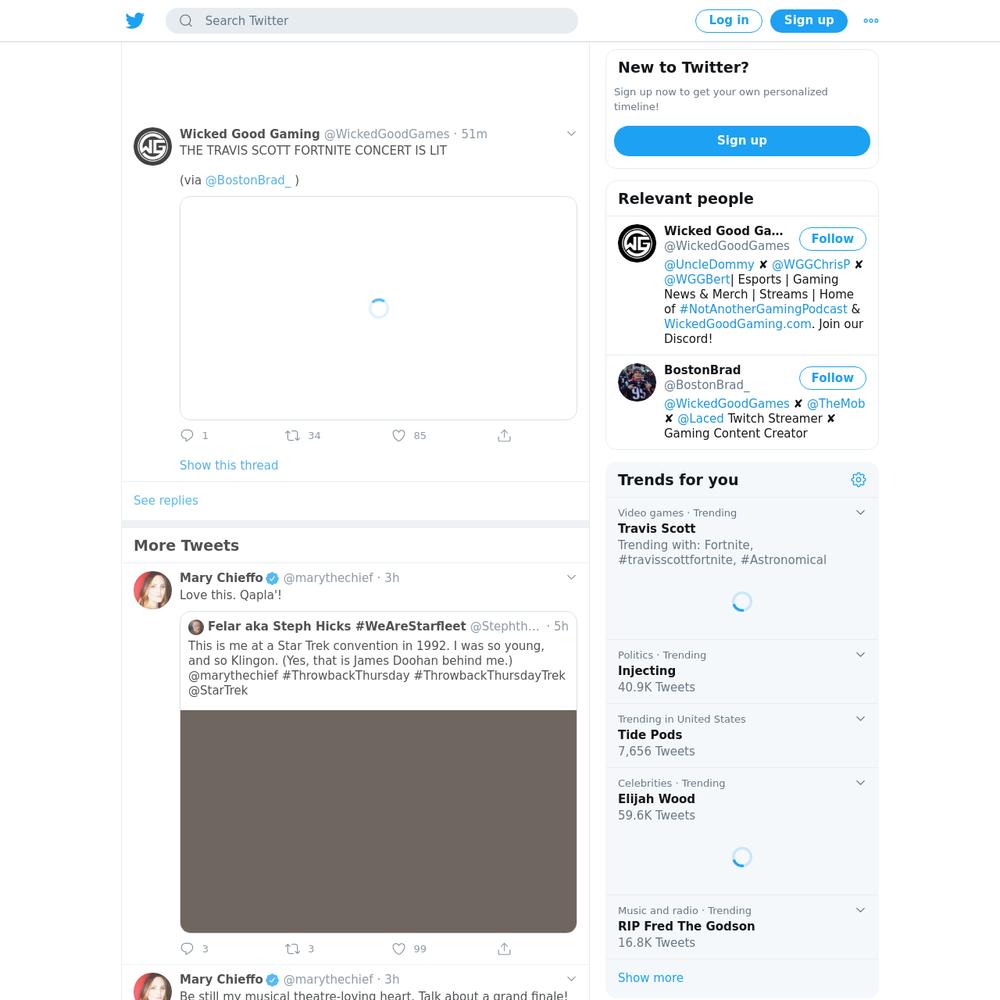Like Mary Chieffo's Qapla' tweet

point(399,948)
